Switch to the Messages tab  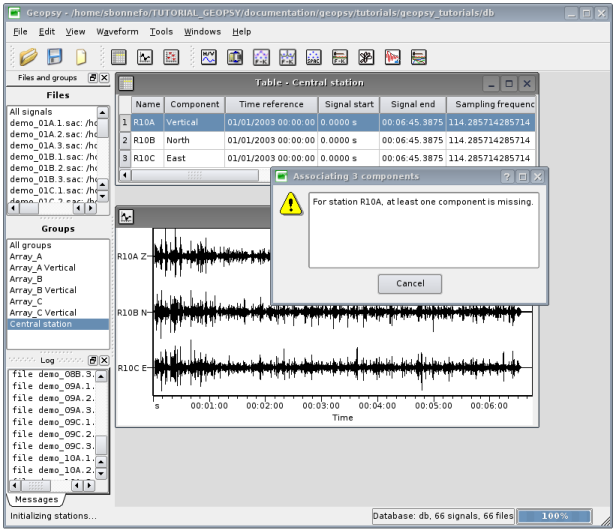point(35,499)
